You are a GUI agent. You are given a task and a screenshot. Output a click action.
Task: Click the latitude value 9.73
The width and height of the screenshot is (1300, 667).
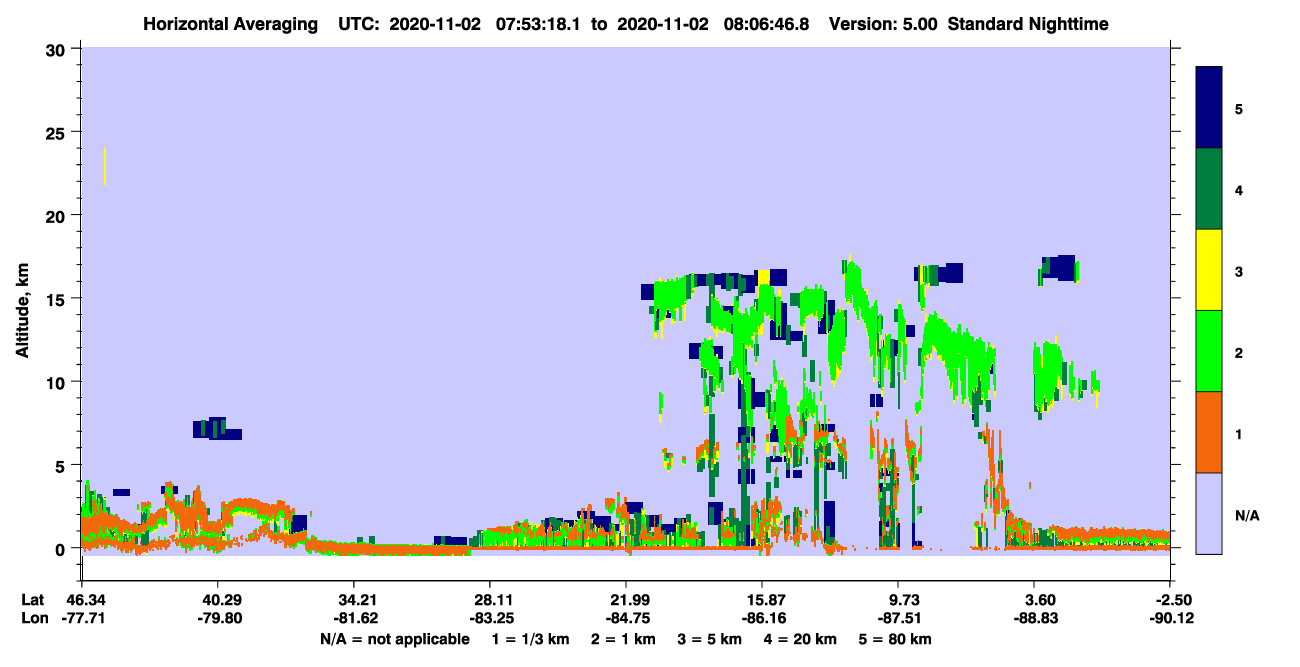point(902,600)
